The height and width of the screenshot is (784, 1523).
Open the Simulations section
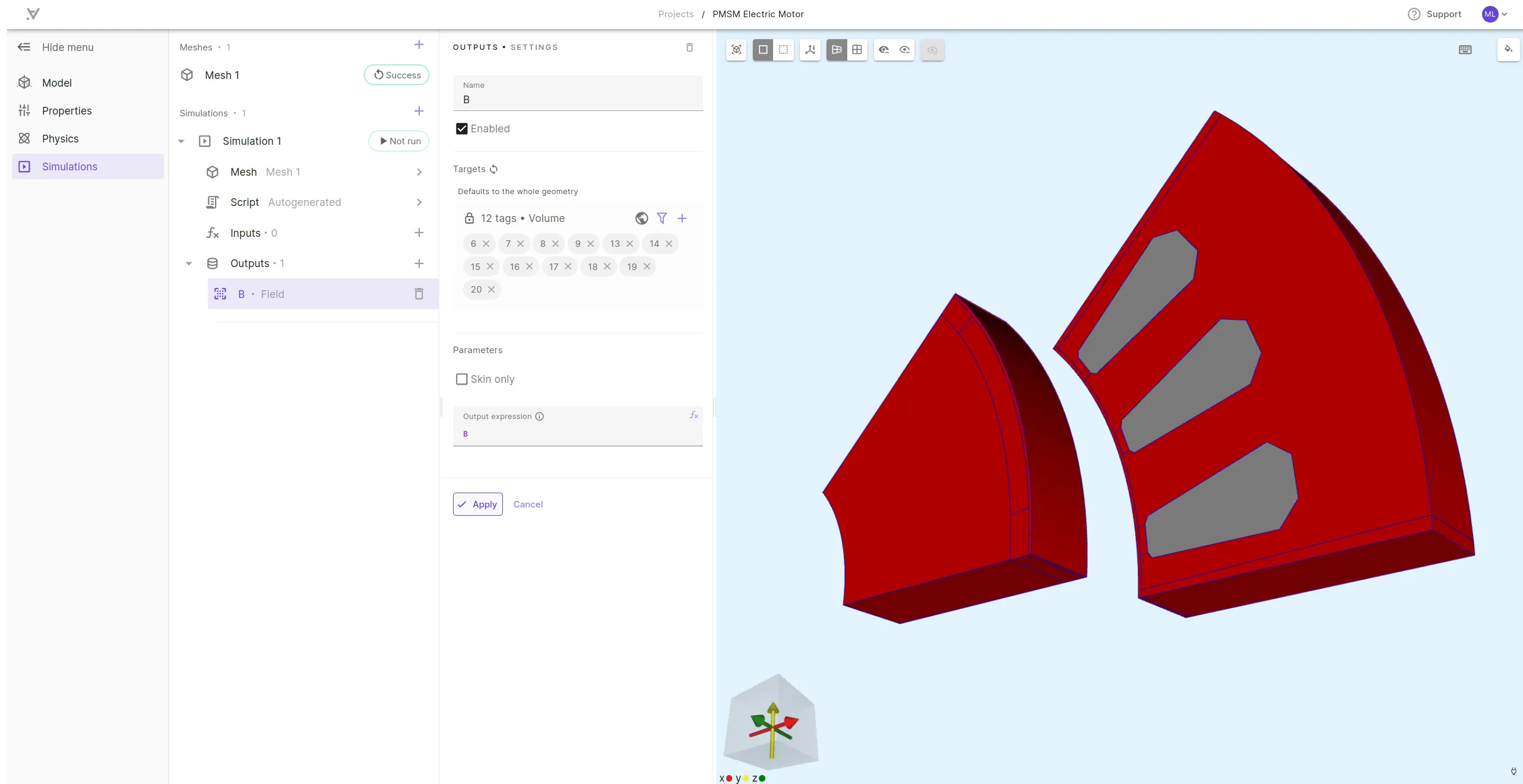[x=88, y=167]
